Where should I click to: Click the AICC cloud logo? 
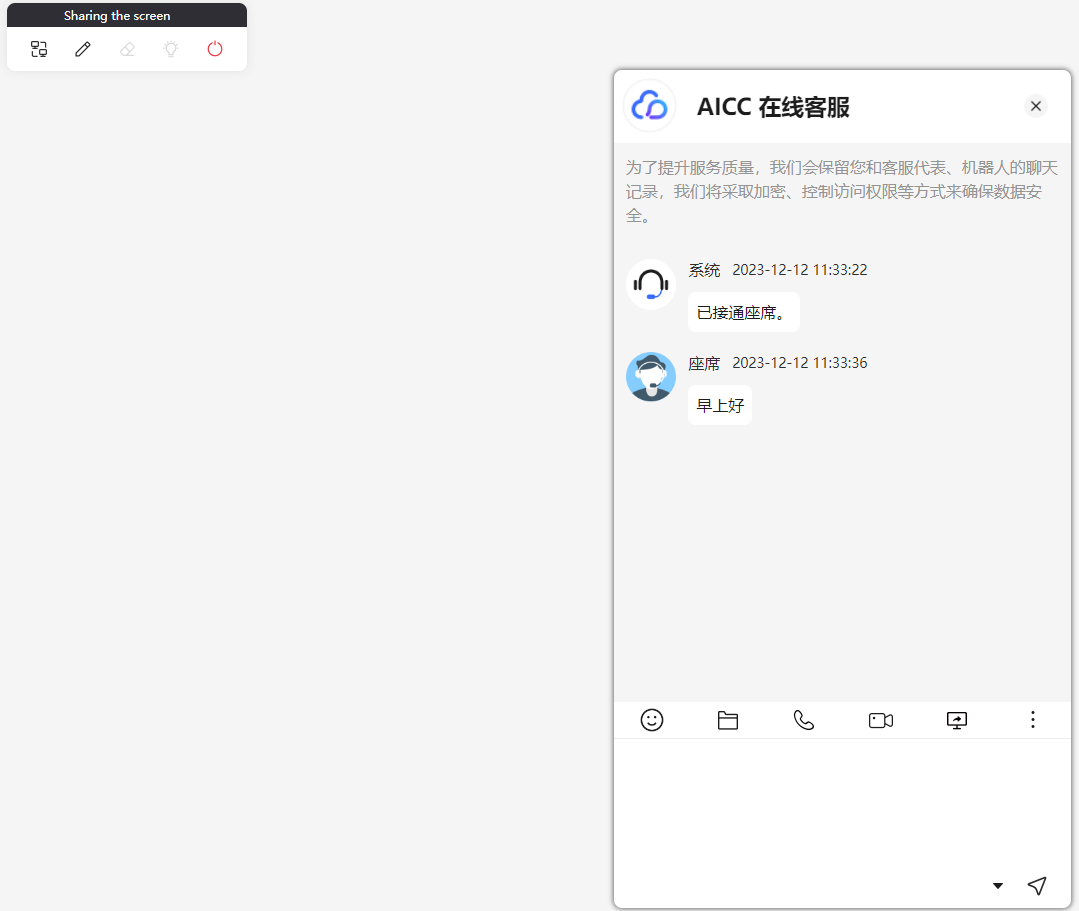[650, 106]
